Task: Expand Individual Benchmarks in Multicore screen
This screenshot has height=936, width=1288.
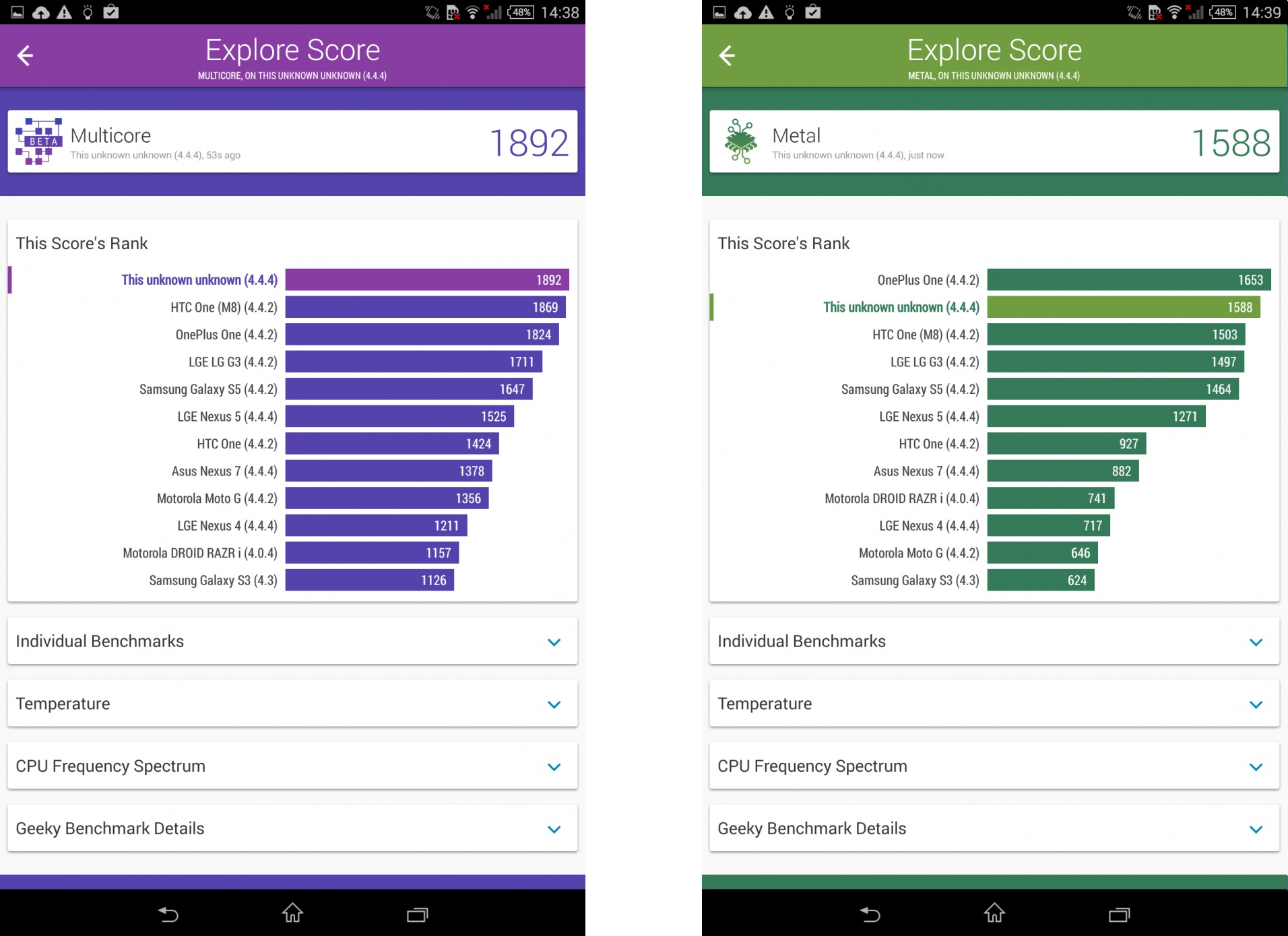Action: pos(292,641)
